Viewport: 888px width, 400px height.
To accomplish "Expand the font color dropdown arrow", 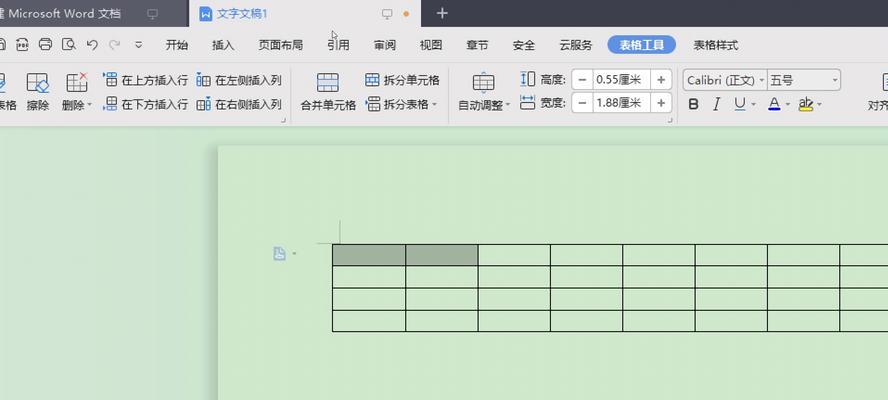I will coord(788,105).
